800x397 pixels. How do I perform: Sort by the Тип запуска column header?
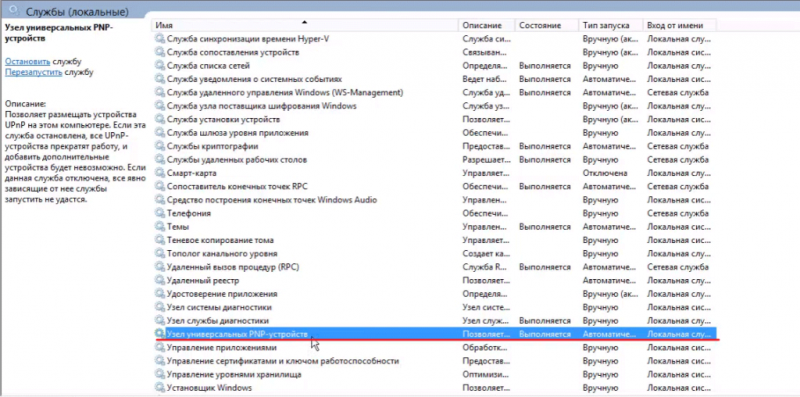pyautogui.click(x=610, y=25)
